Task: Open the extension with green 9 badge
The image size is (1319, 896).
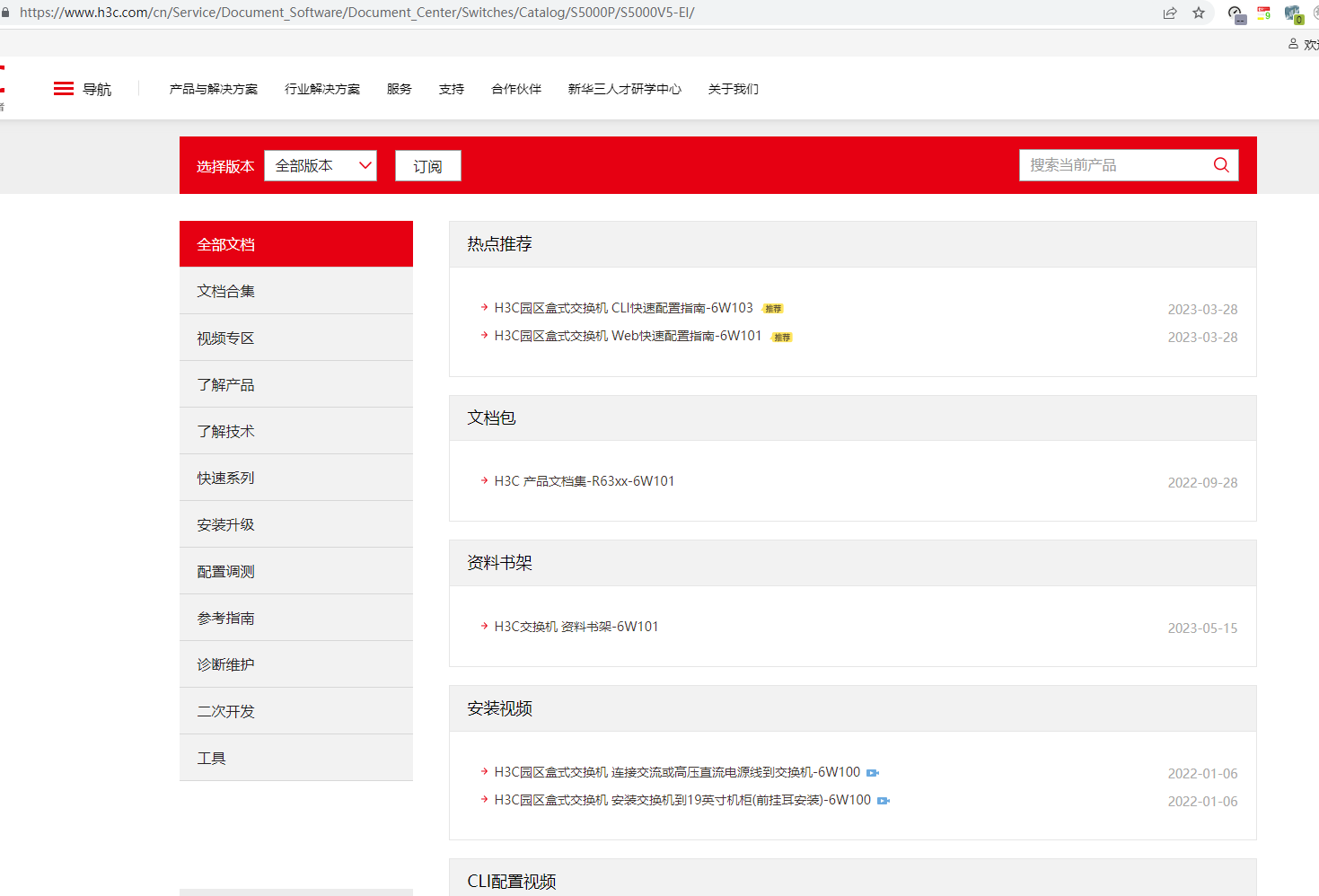Action: point(1264,13)
